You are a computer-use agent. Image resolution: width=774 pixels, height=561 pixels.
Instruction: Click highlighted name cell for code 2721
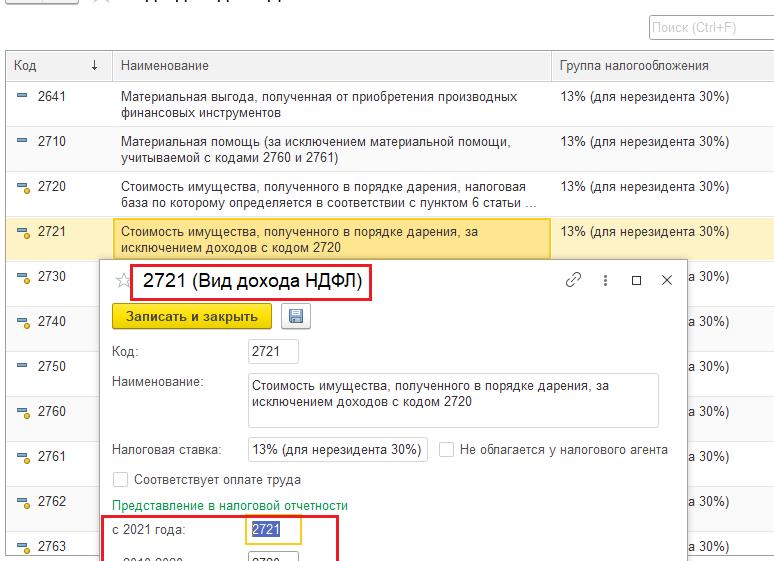click(332, 239)
